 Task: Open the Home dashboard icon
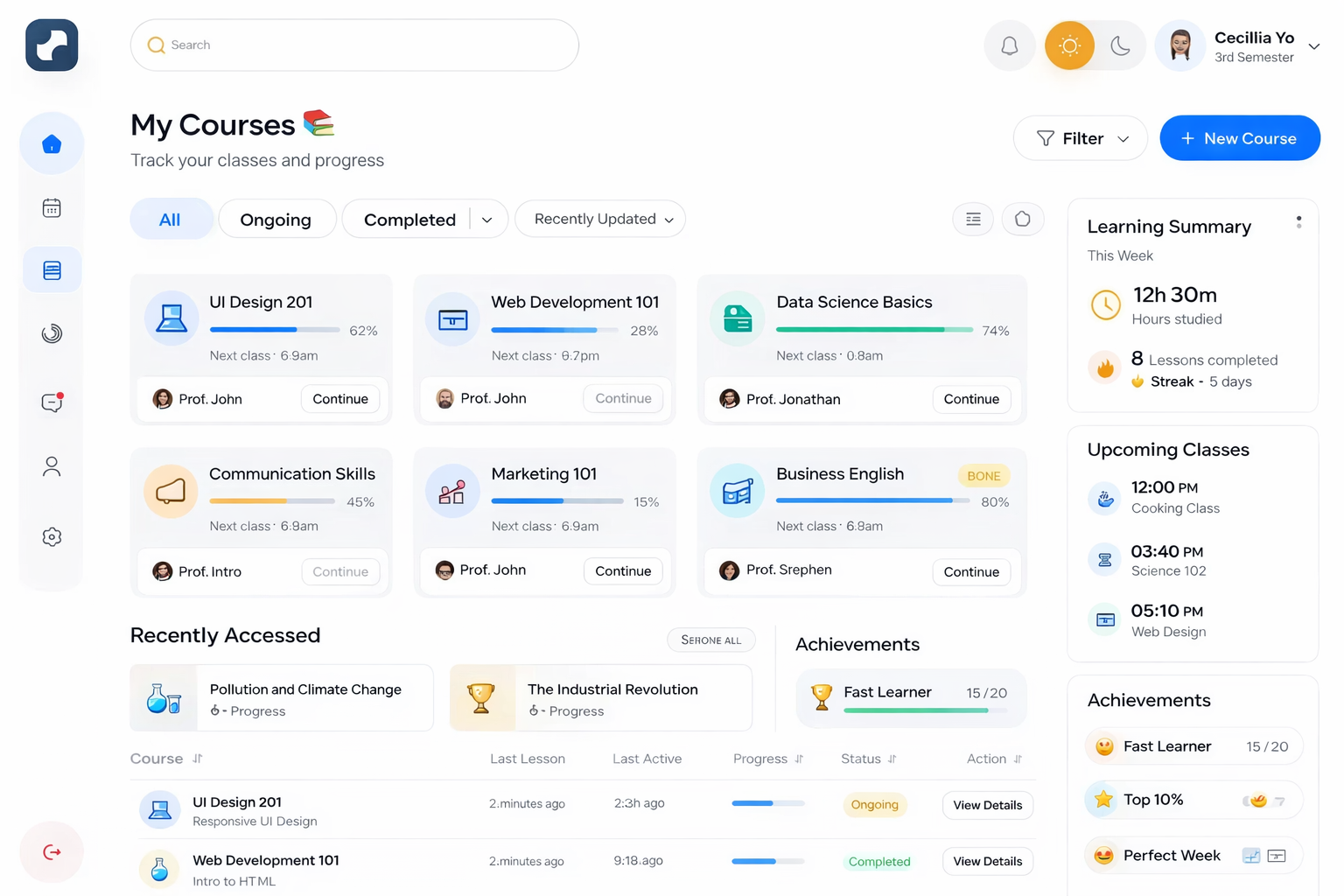pyautogui.click(x=52, y=143)
